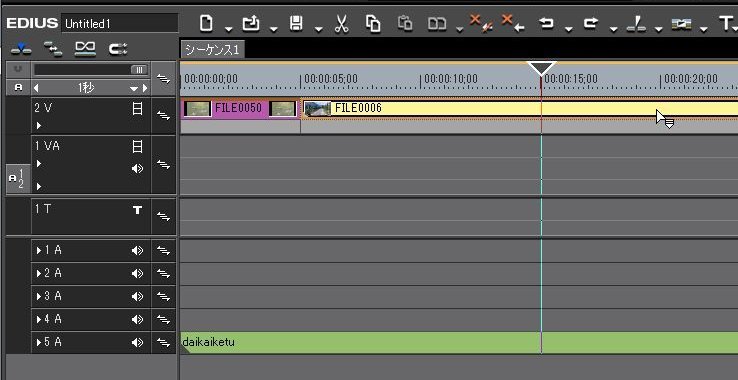Open the Open Project dropdown arrow
The width and height of the screenshot is (738, 380).
click(x=273, y=30)
